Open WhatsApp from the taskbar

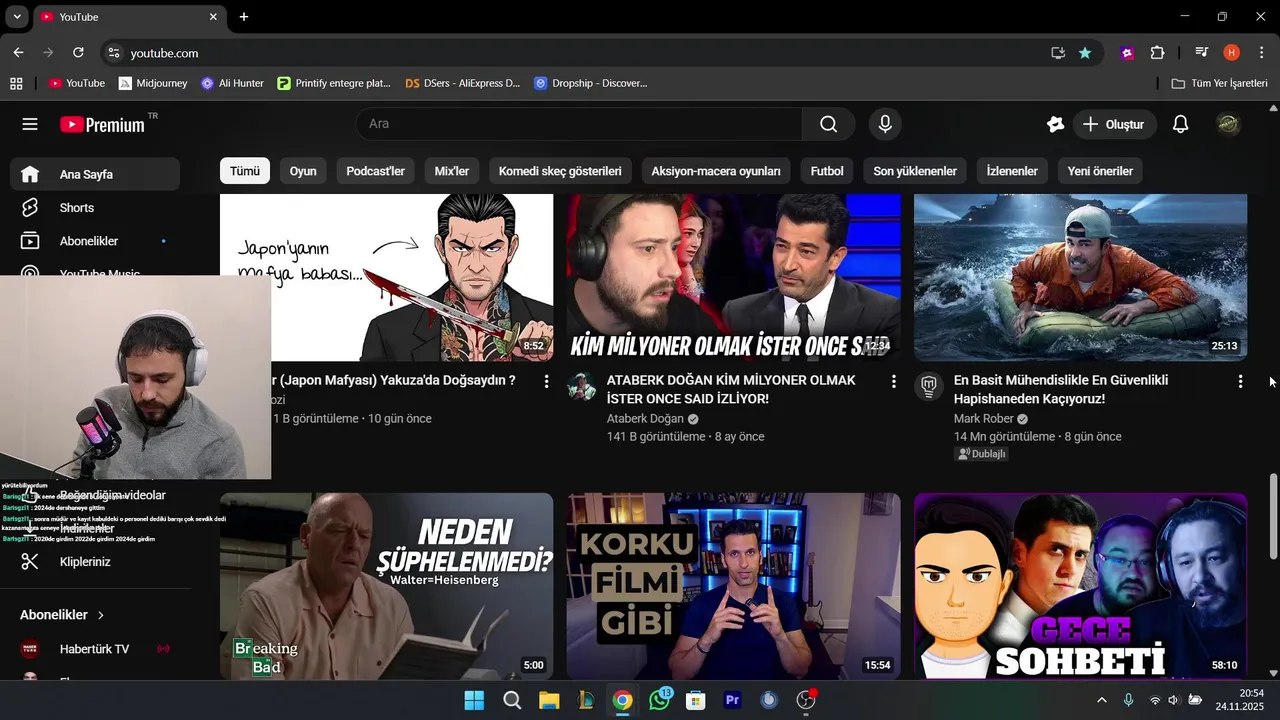pyautogui.click(x=659, y=700)
